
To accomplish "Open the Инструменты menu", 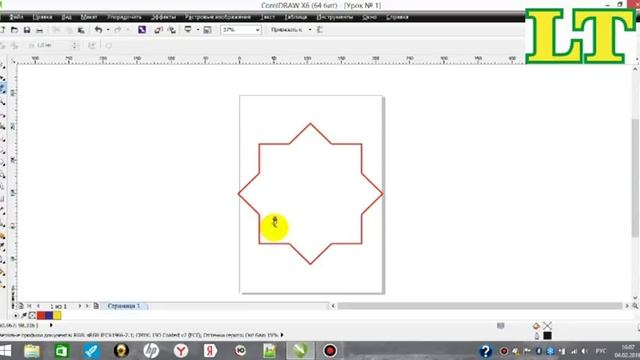I will (335, 17).
